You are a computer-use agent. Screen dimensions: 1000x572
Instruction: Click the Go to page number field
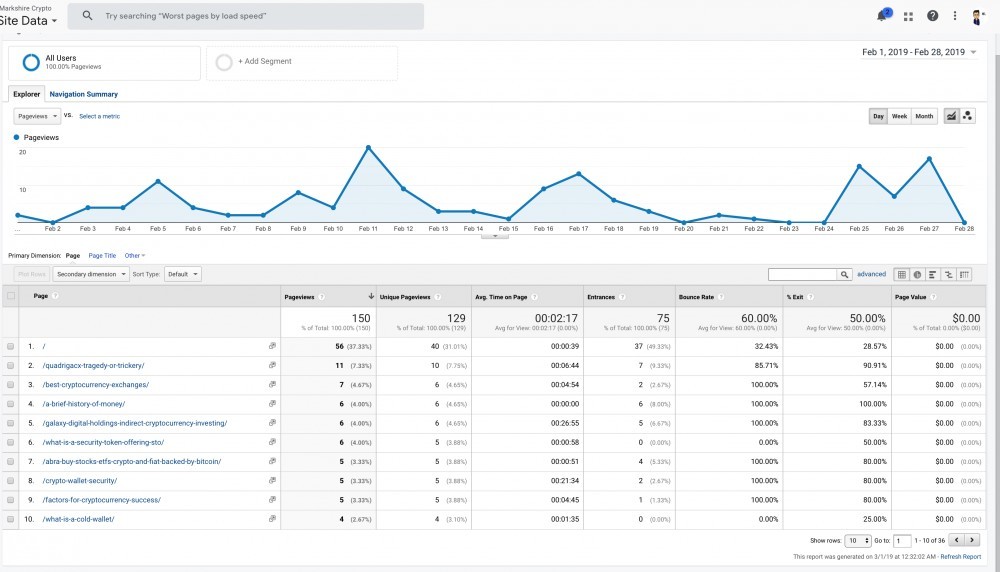pyautogui.click(x=902, y=541)
